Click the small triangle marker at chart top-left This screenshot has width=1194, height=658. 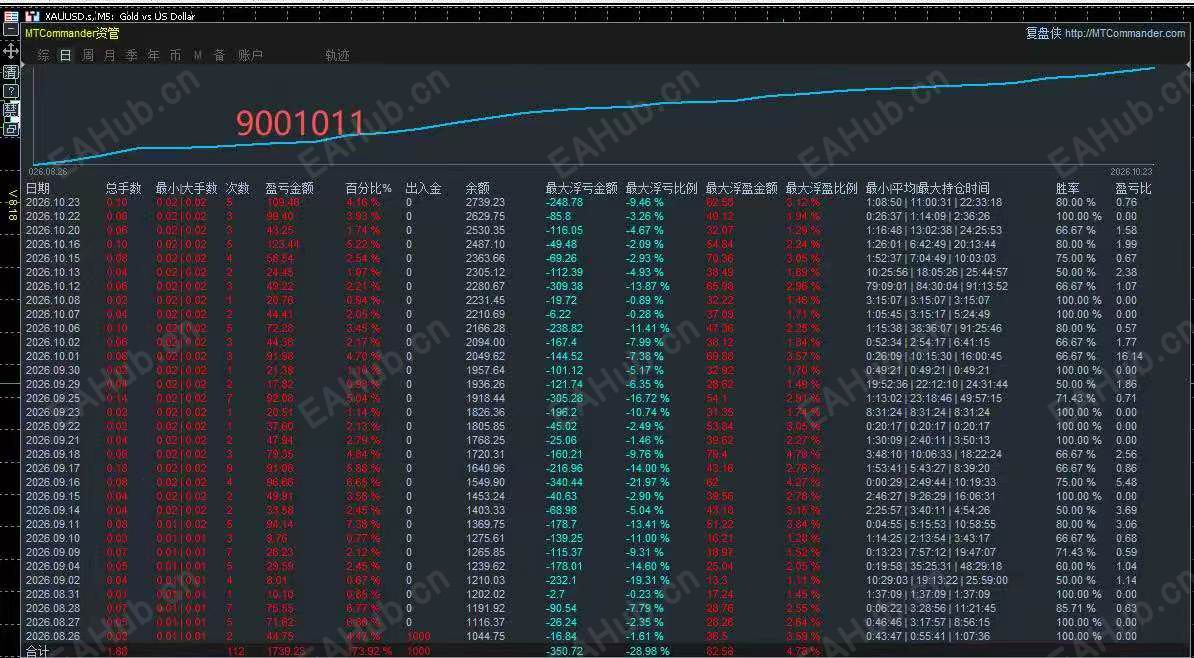coord(22,66)
